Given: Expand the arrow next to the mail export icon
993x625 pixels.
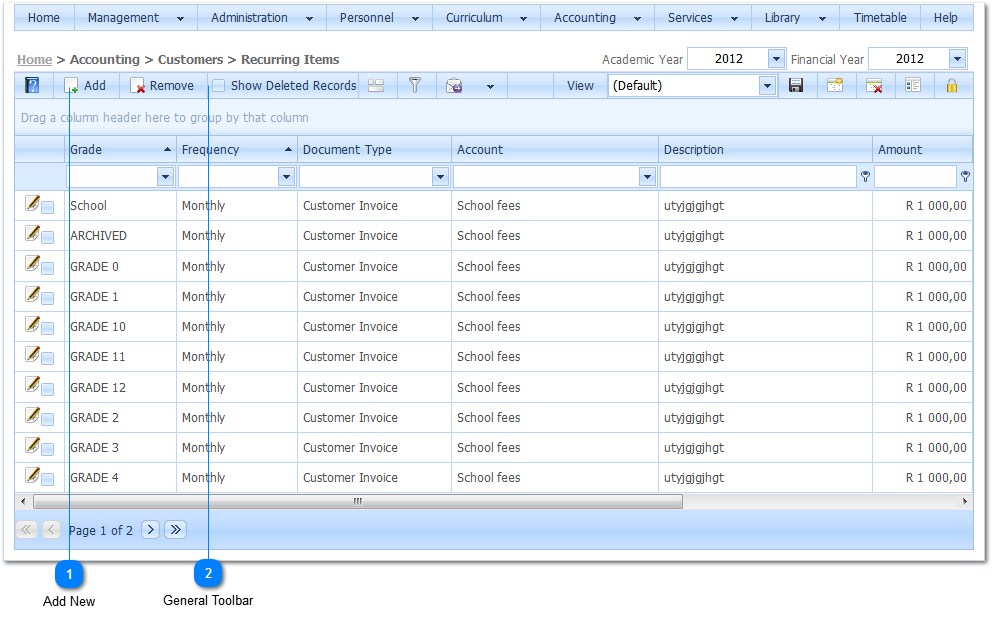Looking at the screenshot, I should click(x=490, y=86).
